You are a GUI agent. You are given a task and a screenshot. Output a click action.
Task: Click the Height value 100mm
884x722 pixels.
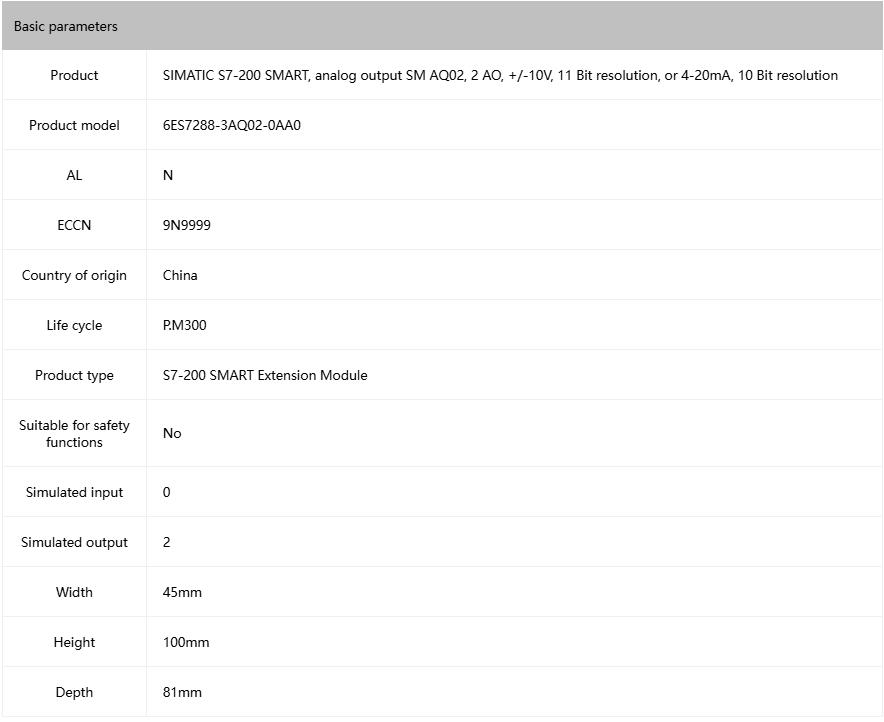click(x=186, y=642)
